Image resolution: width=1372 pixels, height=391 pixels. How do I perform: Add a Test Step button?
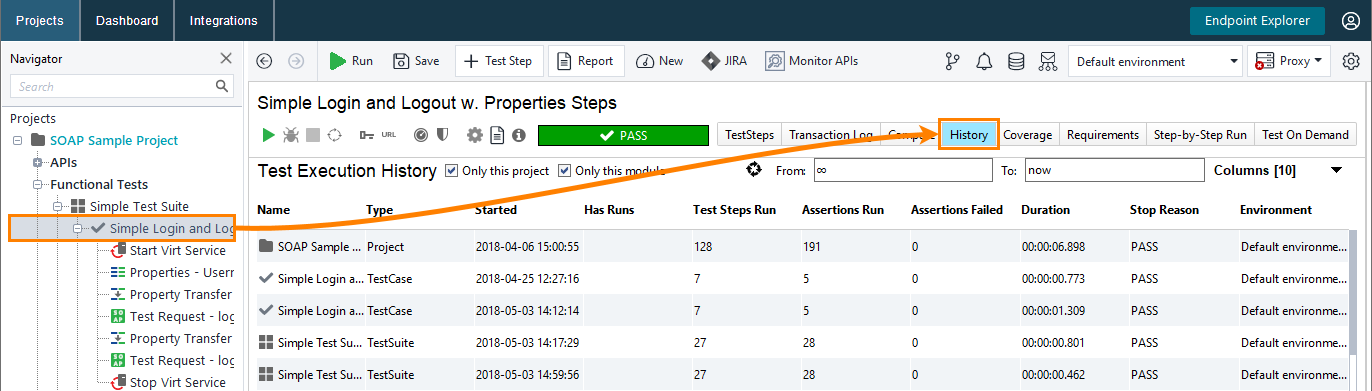[x=498, y=61]
